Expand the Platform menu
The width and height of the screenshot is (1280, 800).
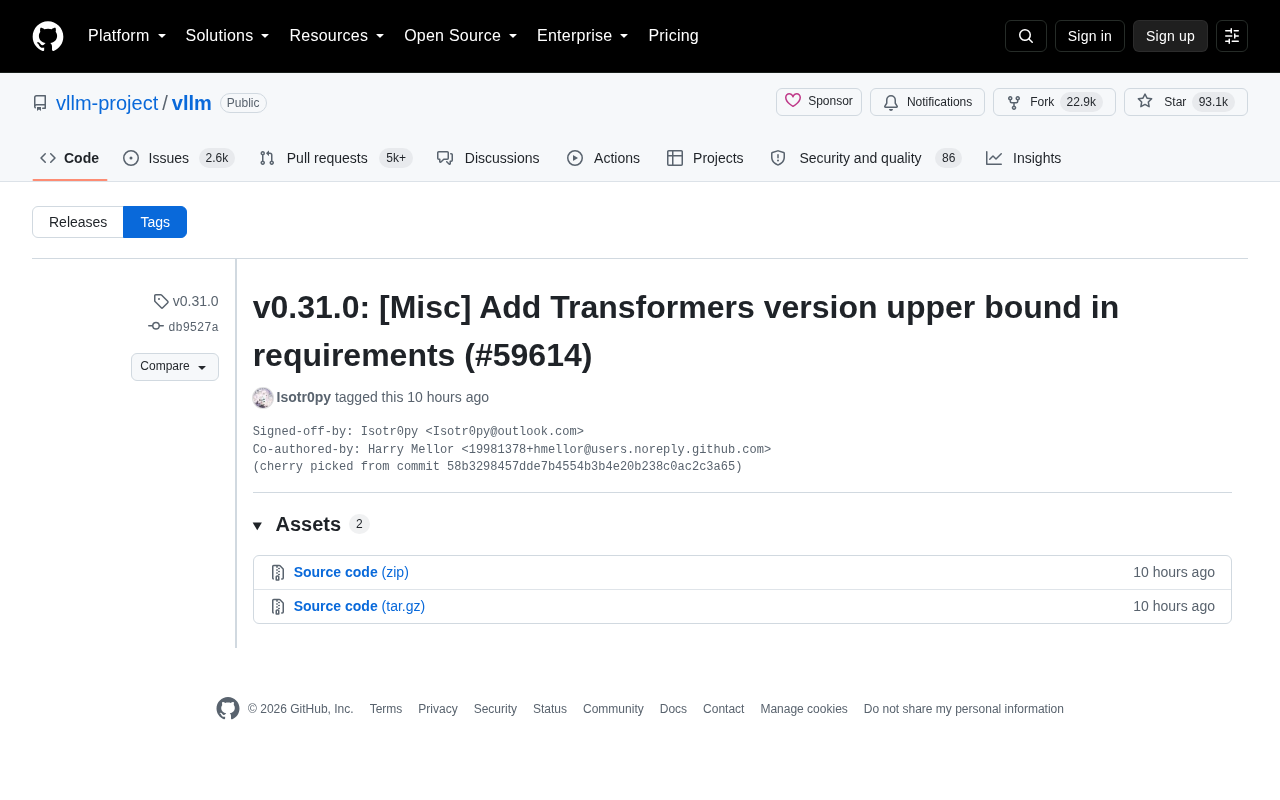click(127, 36)
